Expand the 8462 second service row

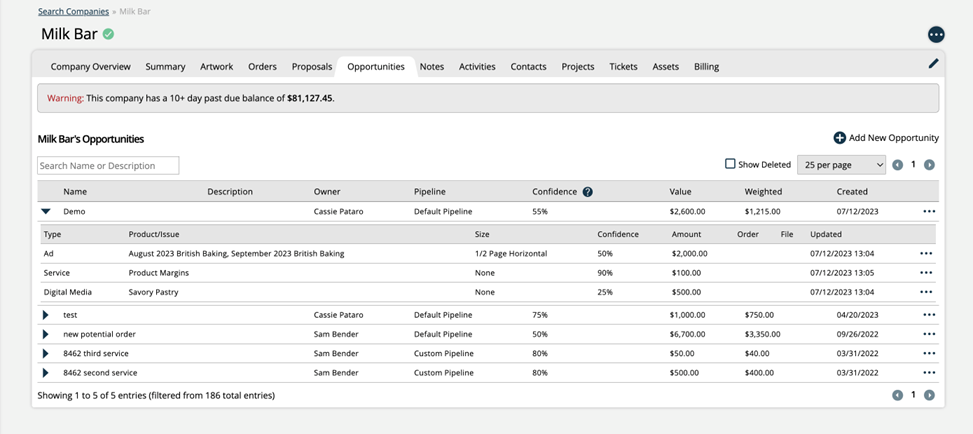(x=45, y=373)
